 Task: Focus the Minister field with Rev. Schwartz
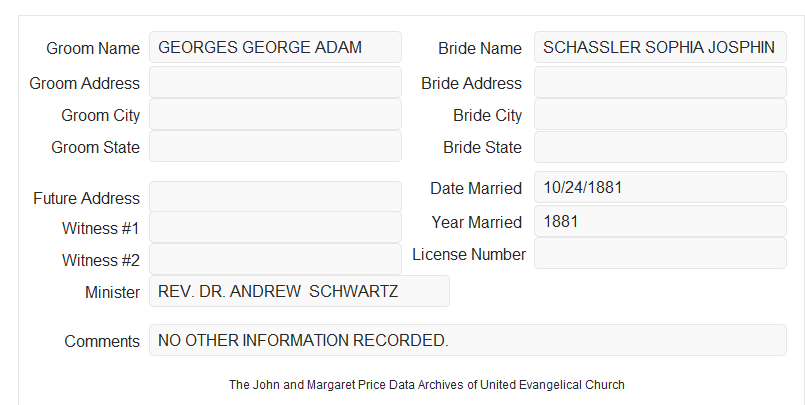coord(299,291)
